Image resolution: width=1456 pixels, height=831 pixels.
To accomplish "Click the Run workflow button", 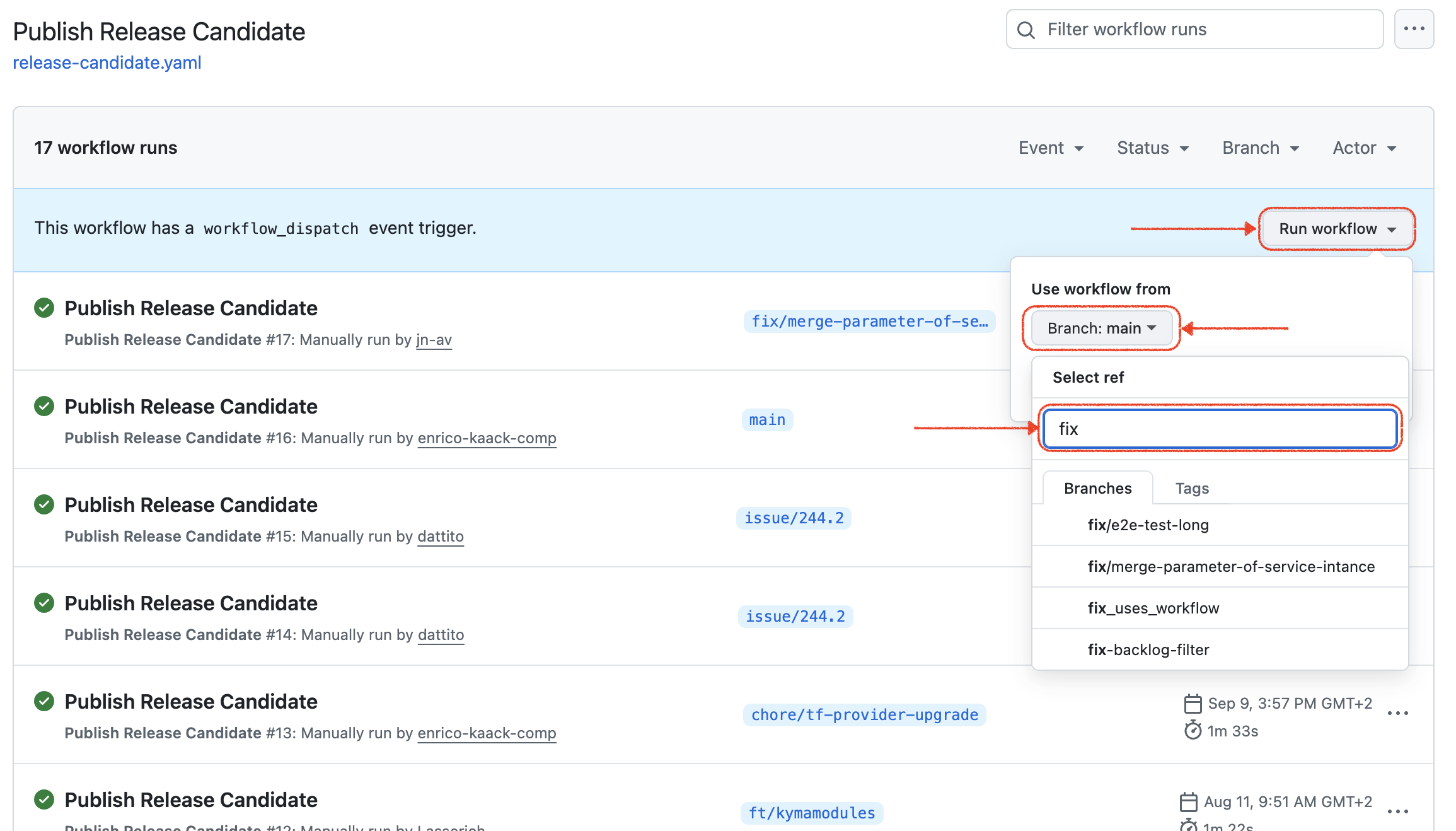I will pyautogui.click(x=1336, y=229).
